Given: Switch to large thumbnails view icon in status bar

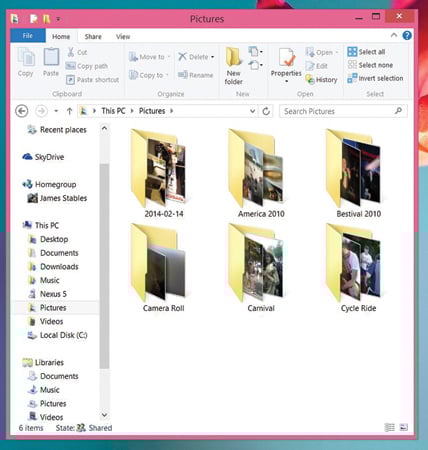Looking at the screenshot, I should (403, 427).
